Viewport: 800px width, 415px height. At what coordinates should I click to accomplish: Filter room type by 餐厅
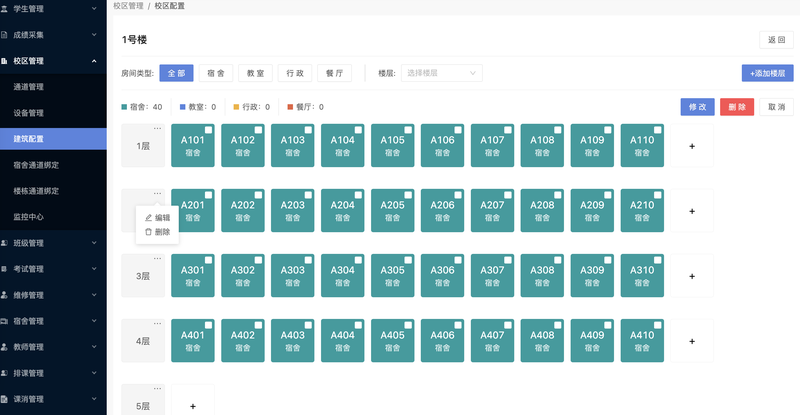pos(334,73)
